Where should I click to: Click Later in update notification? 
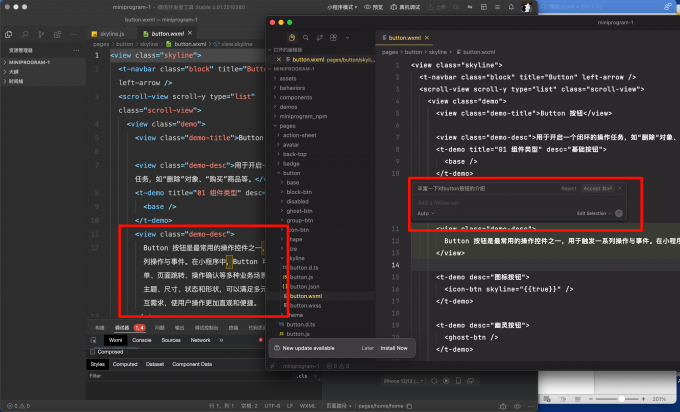(367, 348)
